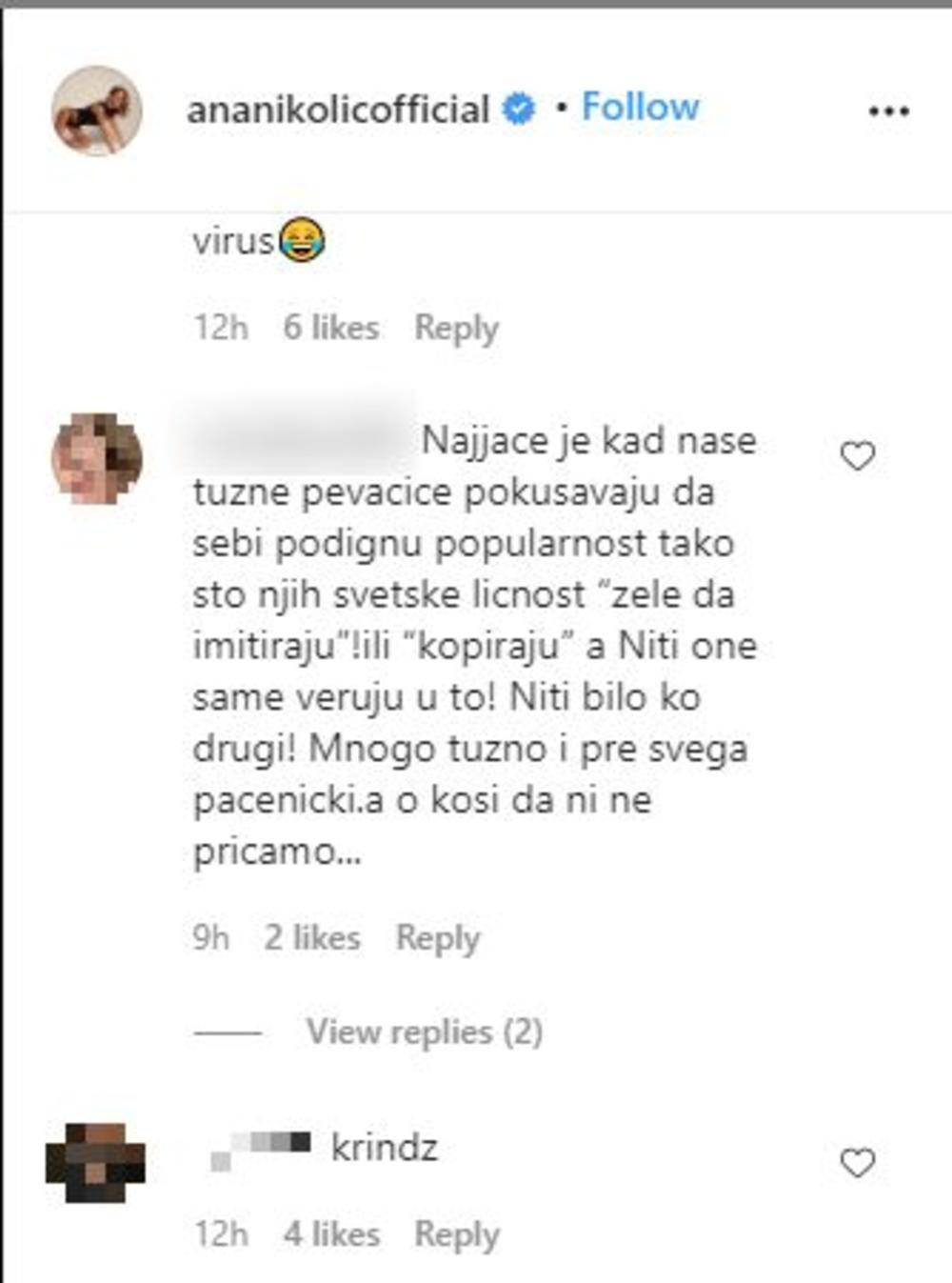
Task: Open ananikolicofficial profile picture
Action: click(x=96, y=110)
